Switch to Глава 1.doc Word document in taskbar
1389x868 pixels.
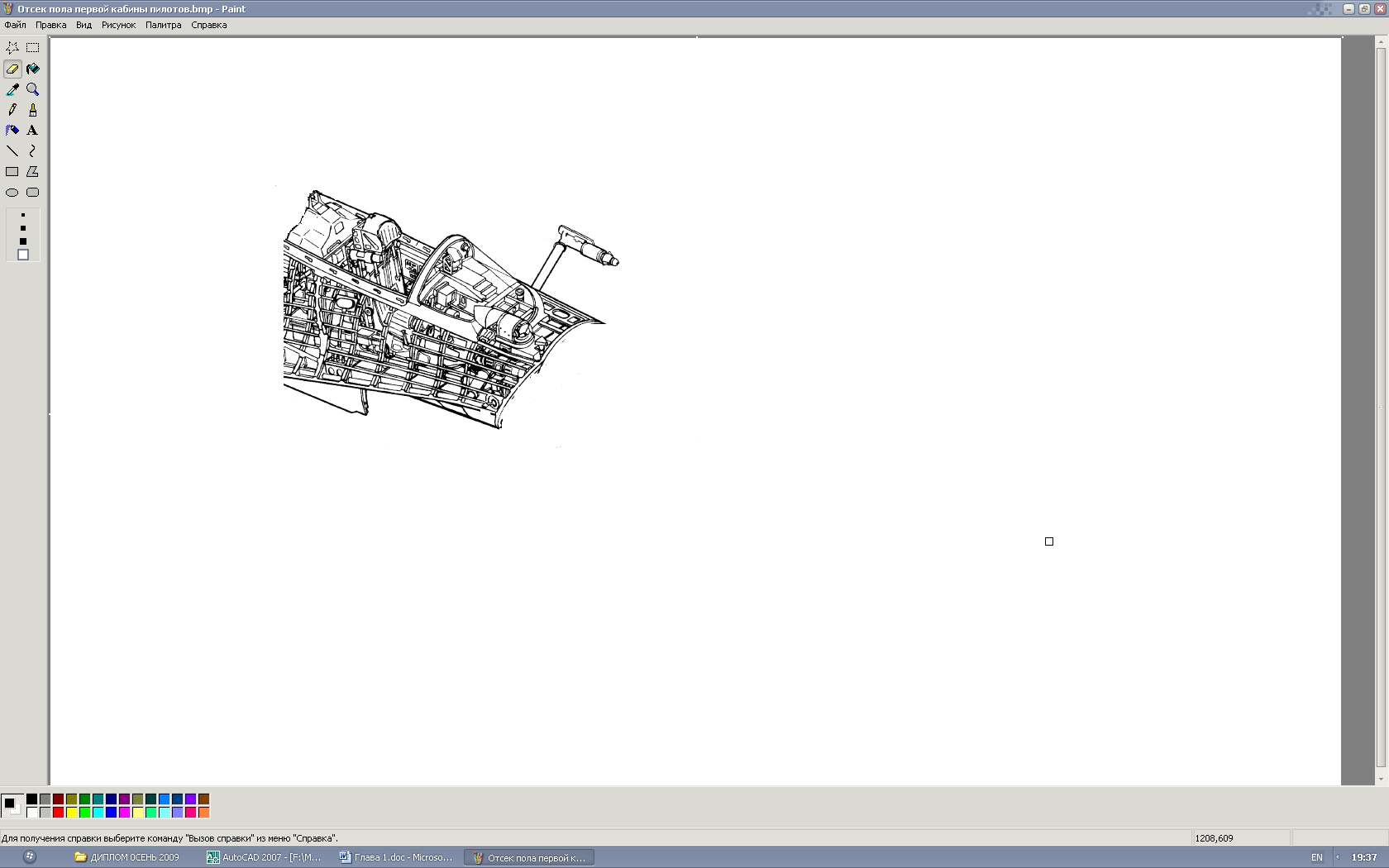coord(397,857)
